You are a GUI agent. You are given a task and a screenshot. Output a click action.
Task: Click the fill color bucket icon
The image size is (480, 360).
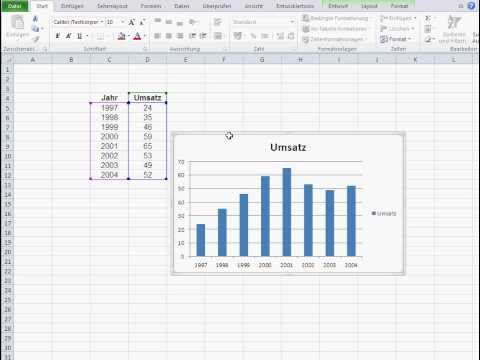click(121, 36)
